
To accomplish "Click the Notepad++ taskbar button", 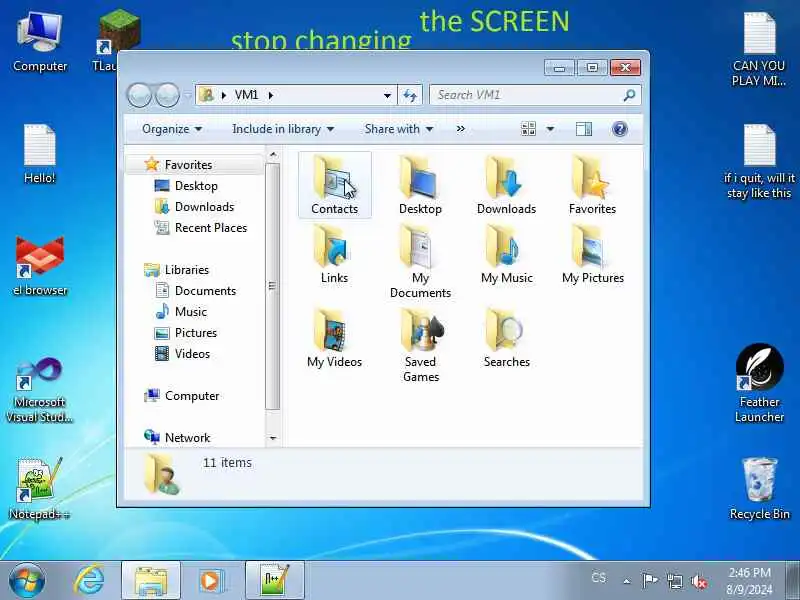I will coord(274,581).
